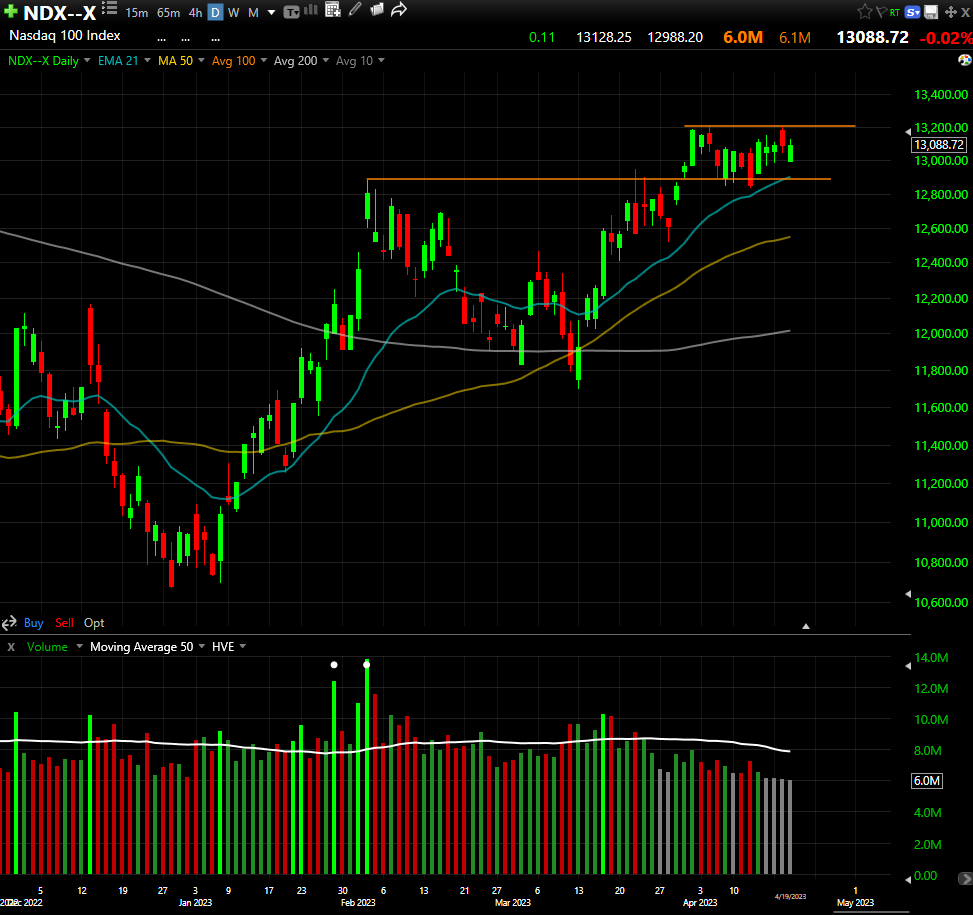Open the timeframe dropdown arrow
The width and height of the screenshot is (973, 915).
point(271,12)
